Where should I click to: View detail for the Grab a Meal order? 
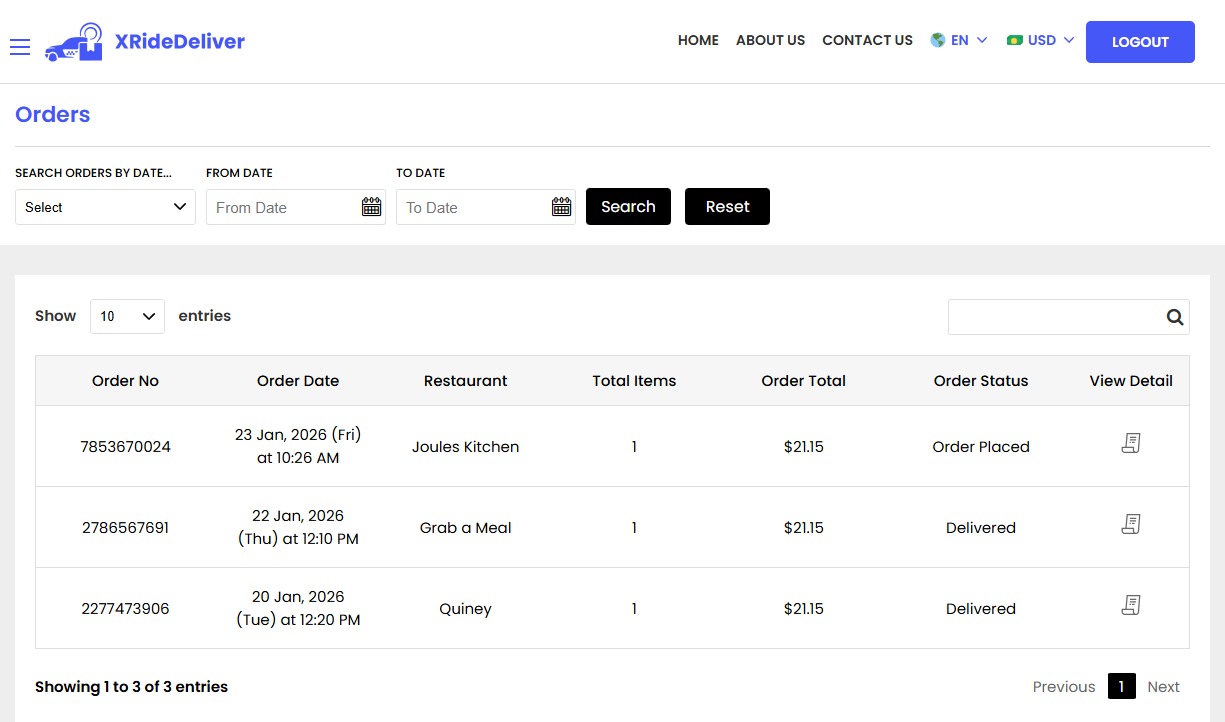(x=1130, y=524)
